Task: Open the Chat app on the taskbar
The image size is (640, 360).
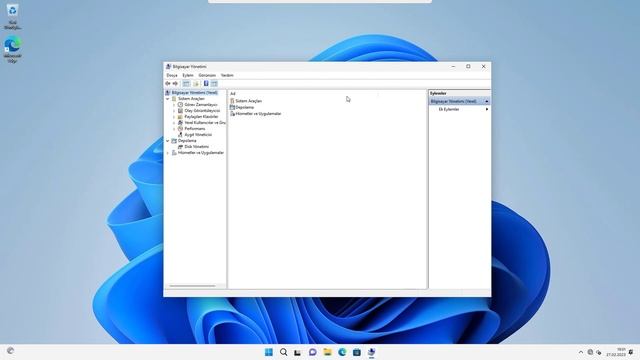Action: tap(313, 352)
